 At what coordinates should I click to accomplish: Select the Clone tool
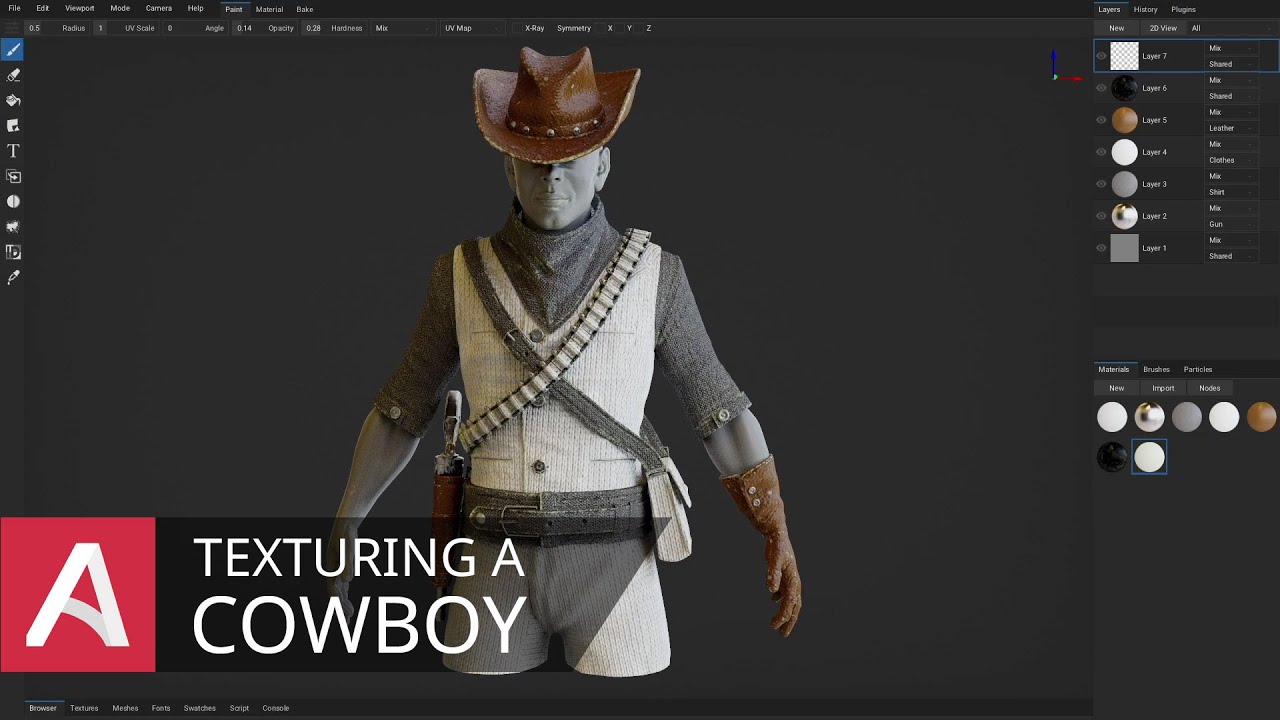click(13, 176)
